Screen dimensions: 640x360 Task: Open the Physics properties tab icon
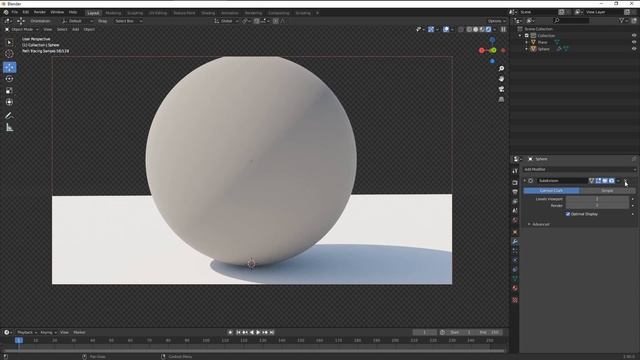(515, 260)
